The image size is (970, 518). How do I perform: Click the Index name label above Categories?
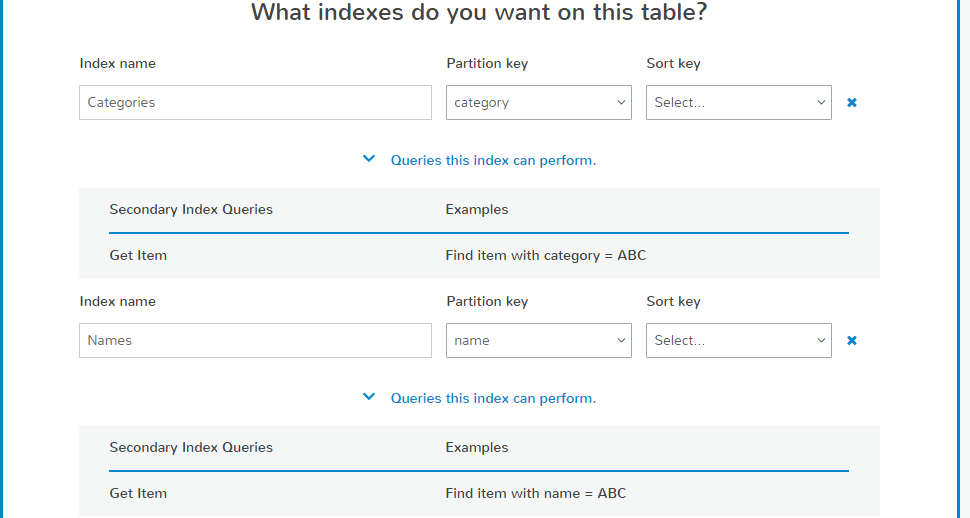tap(118, 64)
